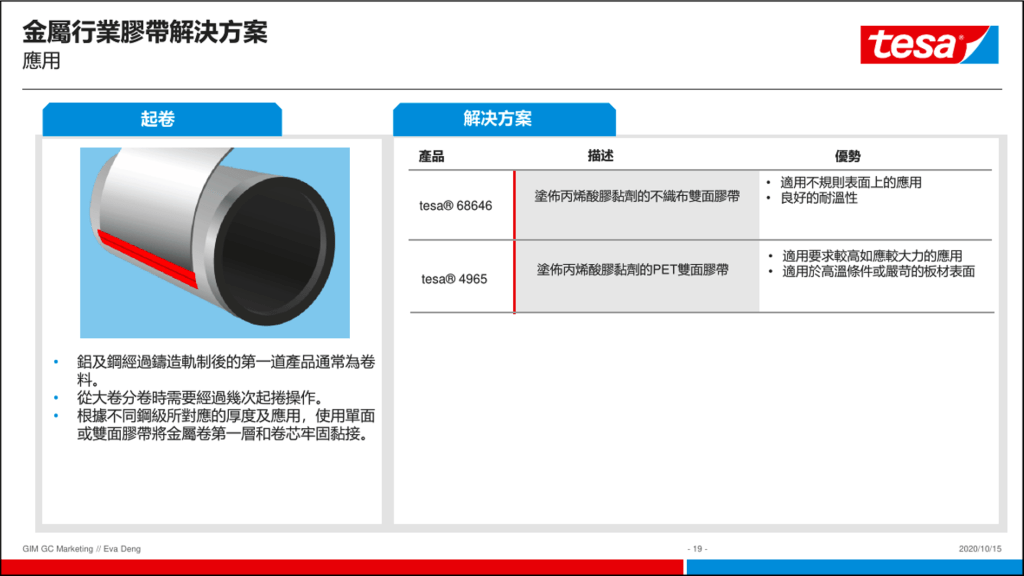1024x576 pixels.
Task: Click the 產品 column header
Action: click(x=431, y=157)
